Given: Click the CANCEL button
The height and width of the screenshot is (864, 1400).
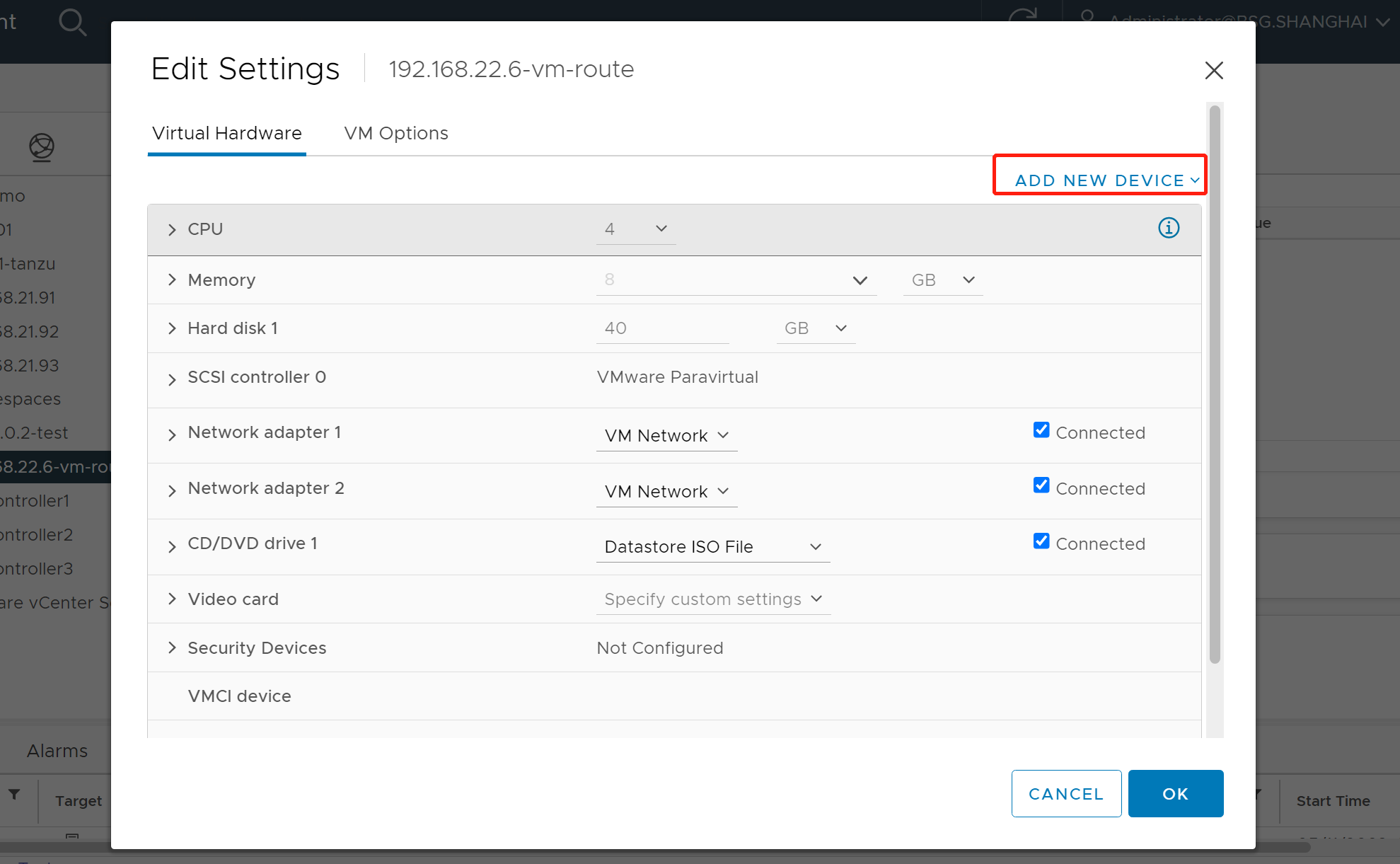Looking at the screenshot, I should click(1066, 794).
